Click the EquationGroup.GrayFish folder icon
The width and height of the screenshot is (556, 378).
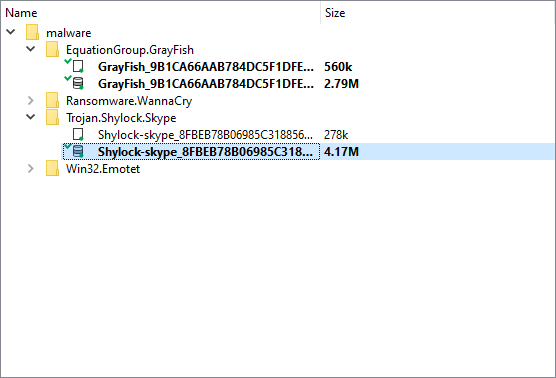[52, 49]
